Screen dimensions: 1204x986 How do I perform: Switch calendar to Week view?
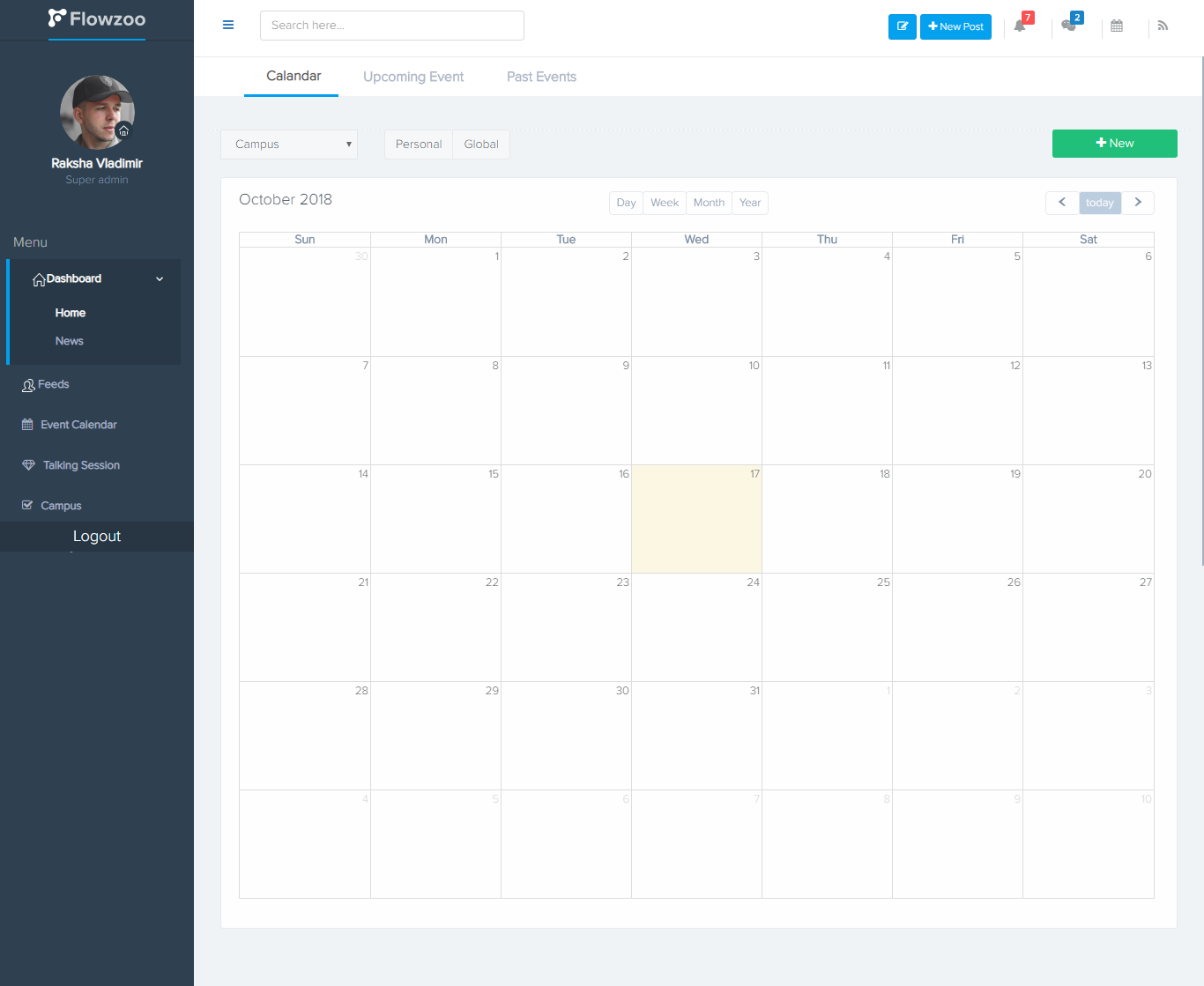pyautogui.click(x=665, y=203)
